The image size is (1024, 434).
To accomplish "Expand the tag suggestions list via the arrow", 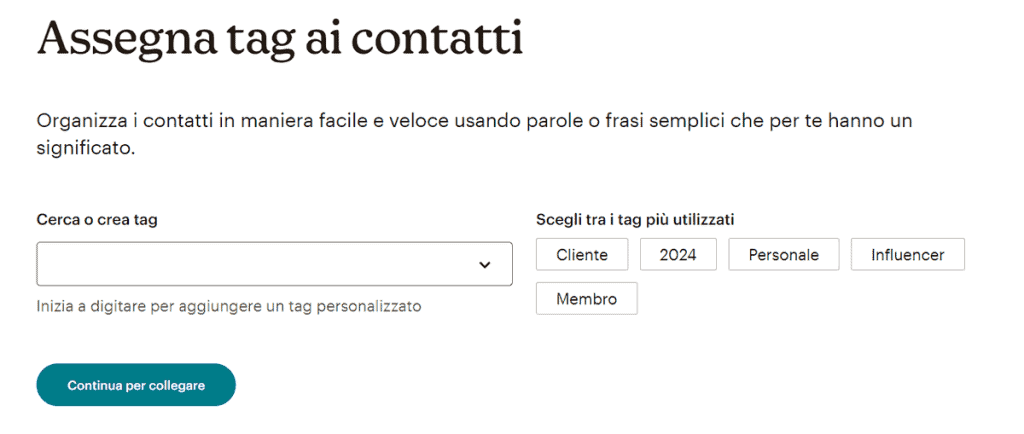I will 485,264.
